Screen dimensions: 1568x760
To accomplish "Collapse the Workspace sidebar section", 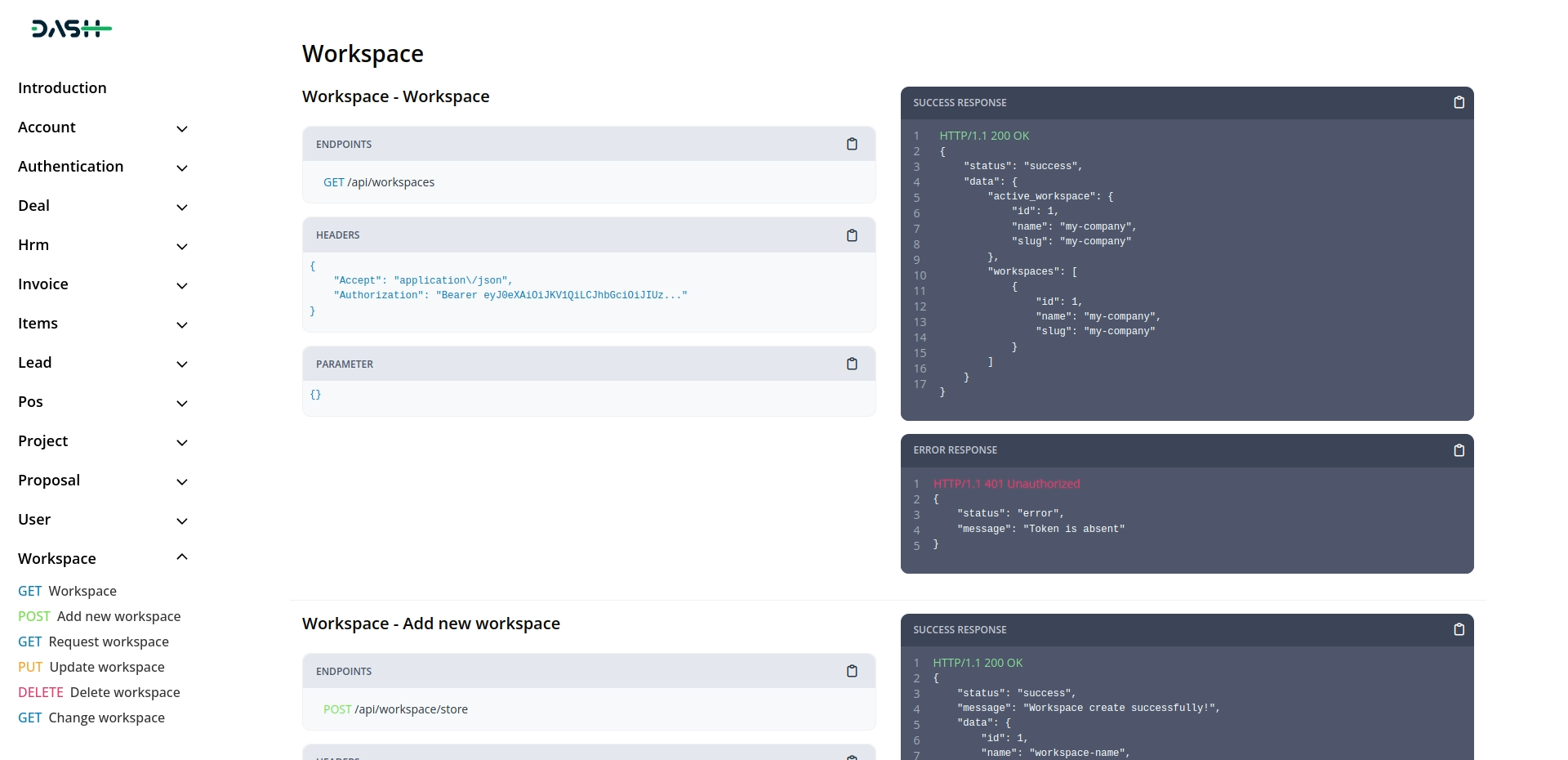I will (x=182, y=557).
